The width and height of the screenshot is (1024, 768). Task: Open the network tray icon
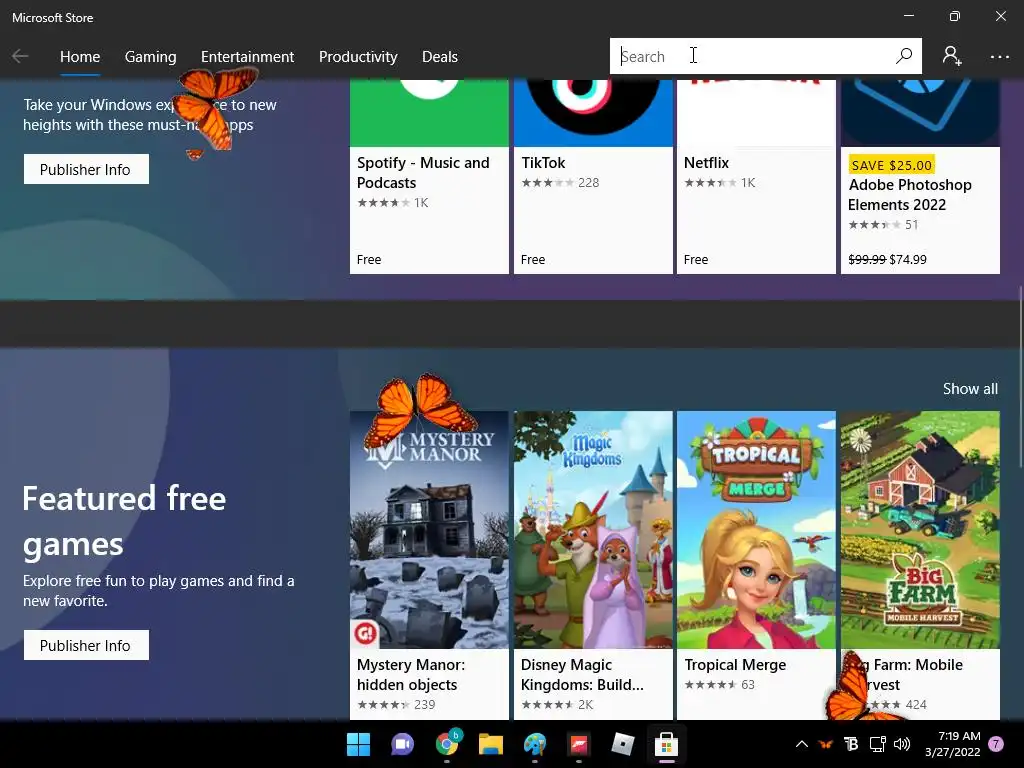(x=877, y=744)
